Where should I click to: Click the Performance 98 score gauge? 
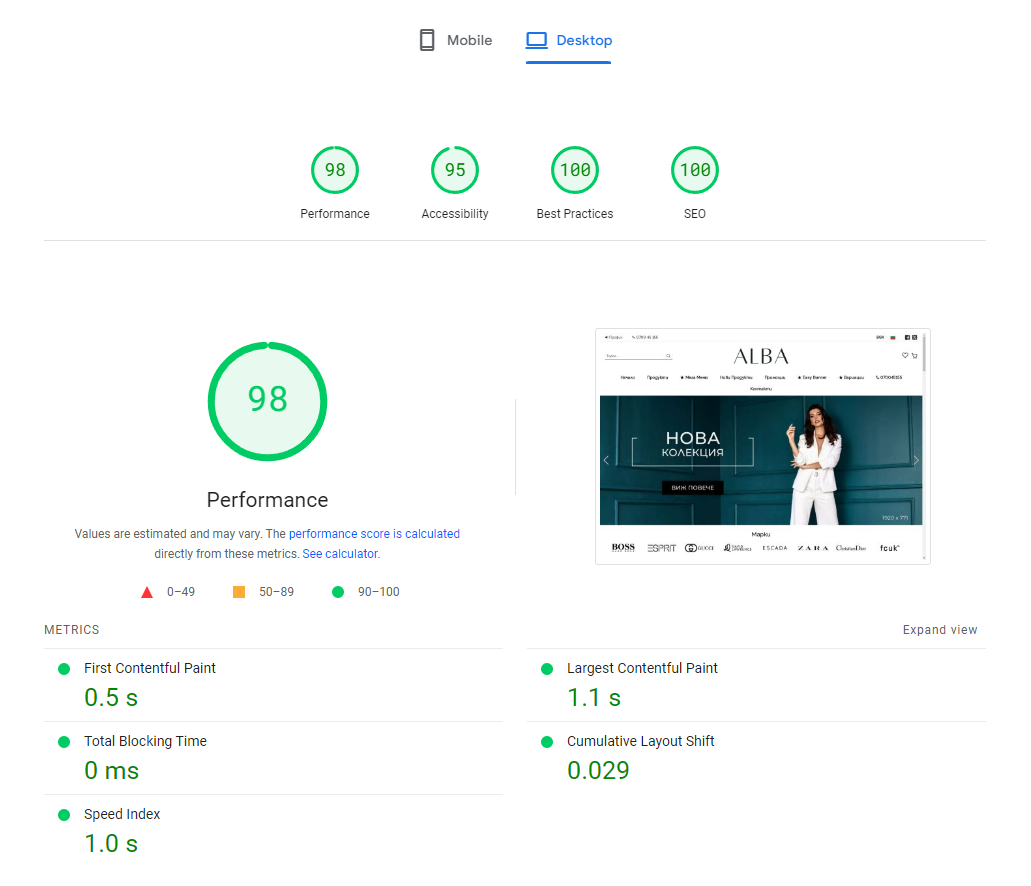pyautogui.click(x=335, y=171)
